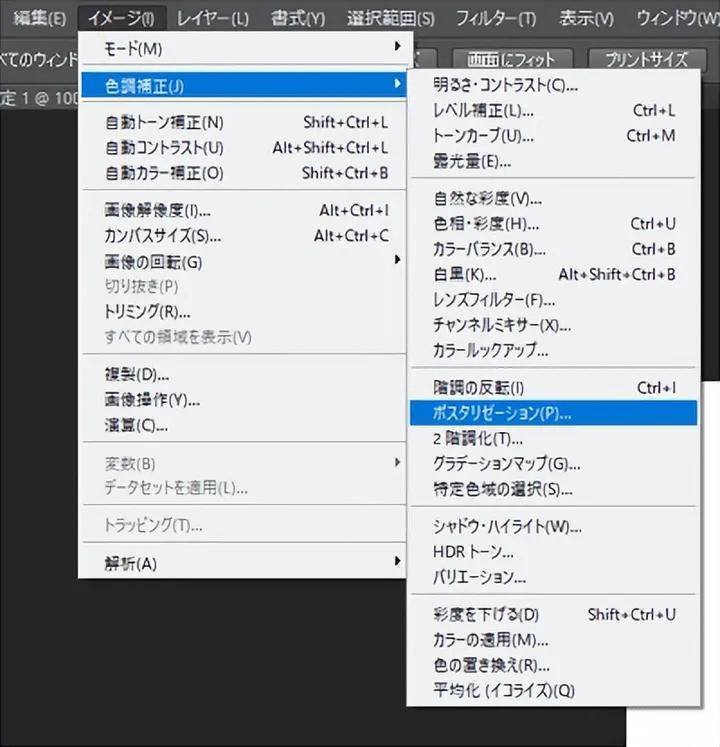Viewport: 720px width, 747px height.
Task: Choose シャドウ・ハイライト(W) entry
Action: pos(507,526)
